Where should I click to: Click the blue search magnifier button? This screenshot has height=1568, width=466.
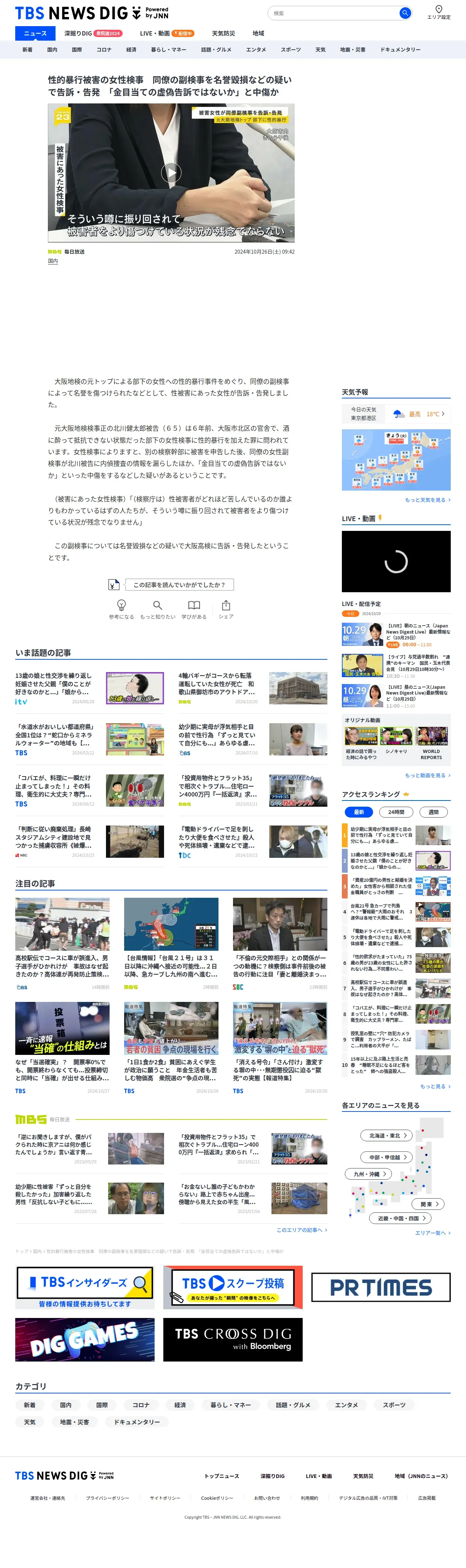404,13
